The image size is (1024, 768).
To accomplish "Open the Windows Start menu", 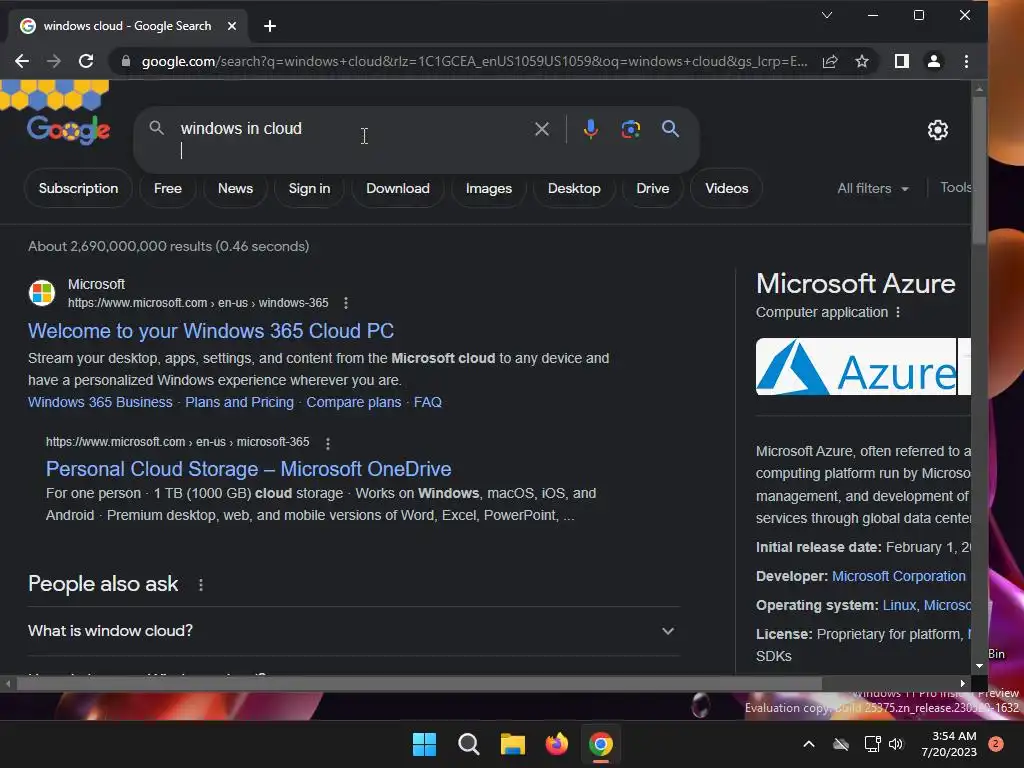I will 424,744.
